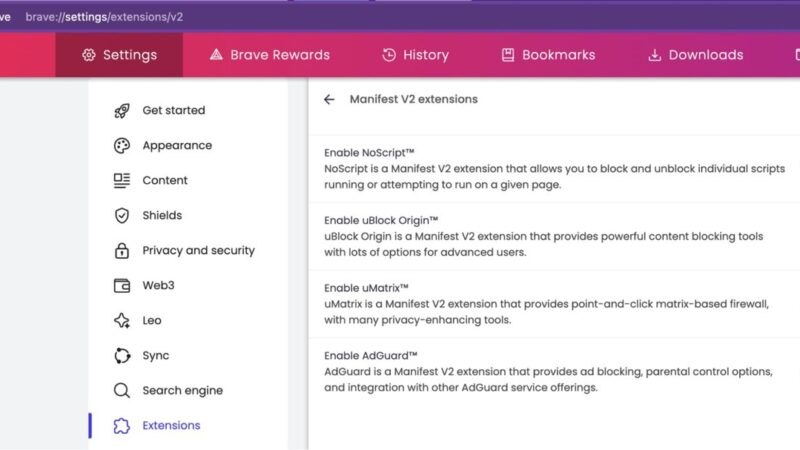The image size is (800, 450).
Task: Click the layout icon beside Content
Action: click(122, 180)
